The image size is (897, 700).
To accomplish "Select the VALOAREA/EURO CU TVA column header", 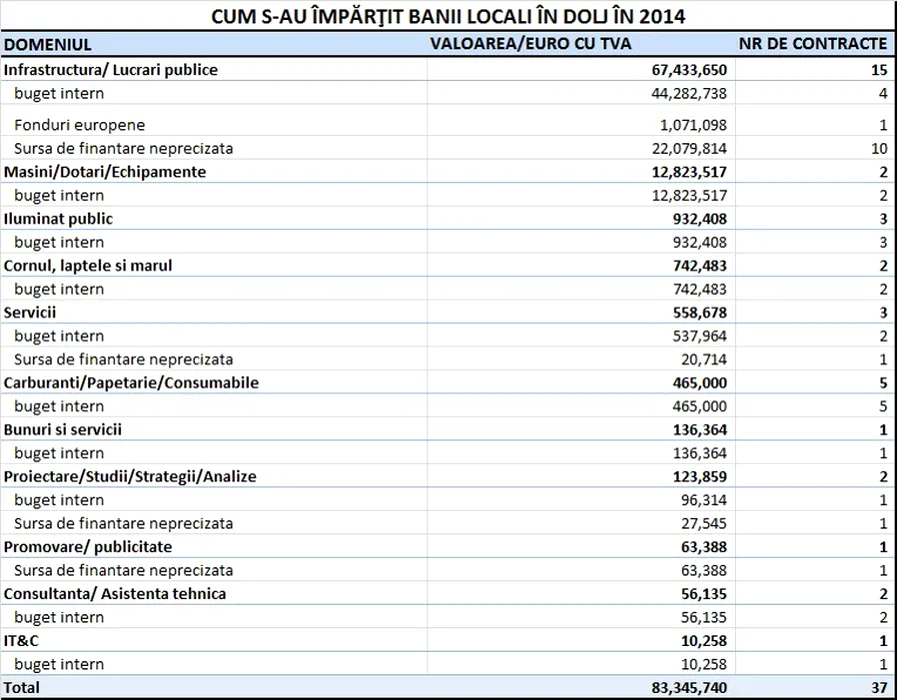I will 530,45.
